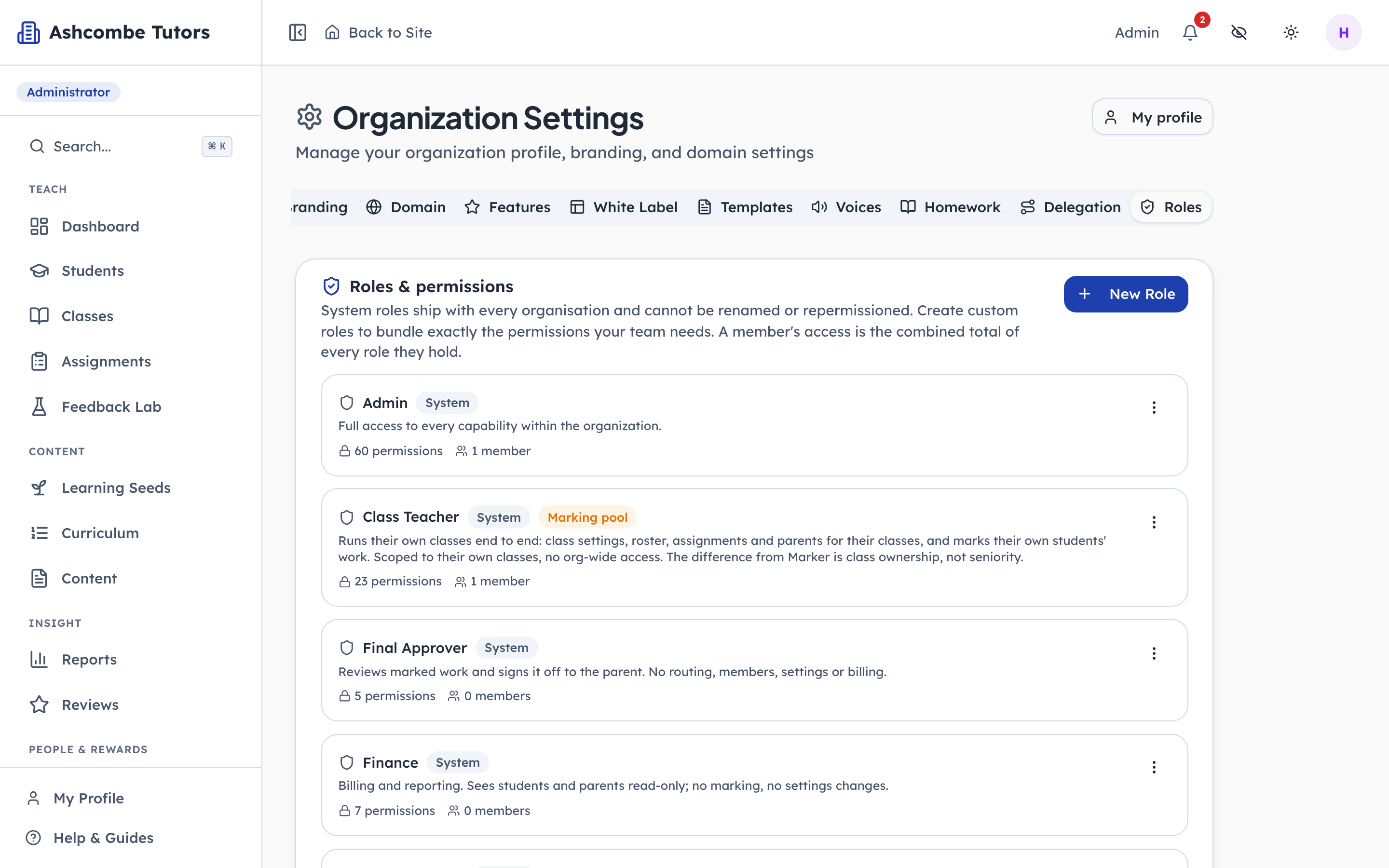This screenshot has height=868, width=1389.
Task: Click "7 permissions" on the Finance role
Action: tap(395, 811)
